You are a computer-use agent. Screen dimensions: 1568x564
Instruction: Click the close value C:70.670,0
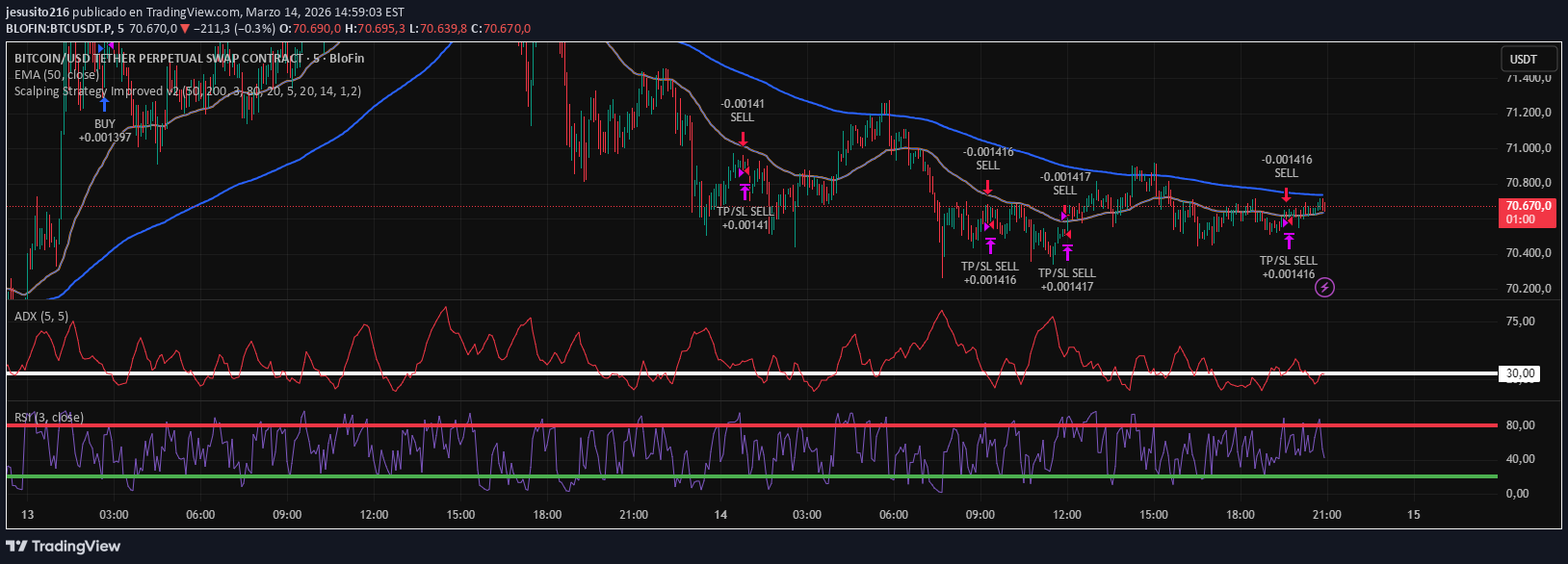[501, 29]
